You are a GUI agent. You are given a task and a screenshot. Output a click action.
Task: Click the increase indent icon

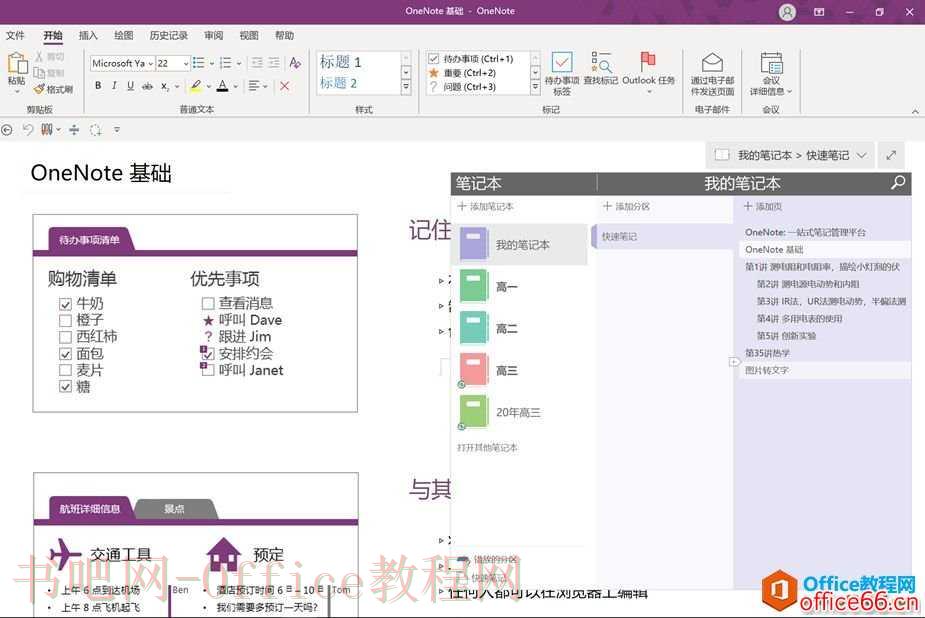[274, 63]
